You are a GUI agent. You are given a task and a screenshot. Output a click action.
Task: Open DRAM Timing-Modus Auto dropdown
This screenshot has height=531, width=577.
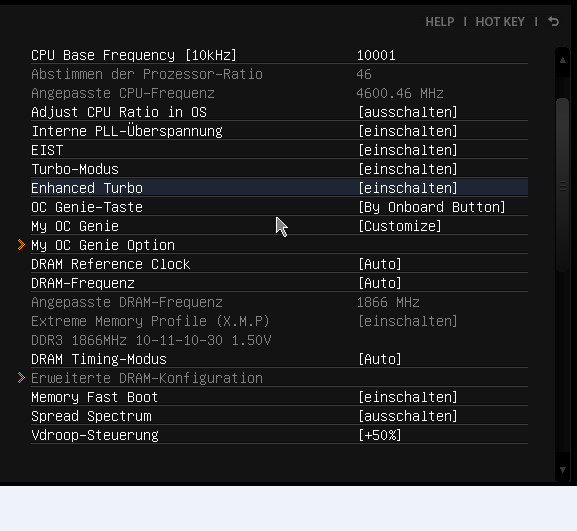[380, 359]
